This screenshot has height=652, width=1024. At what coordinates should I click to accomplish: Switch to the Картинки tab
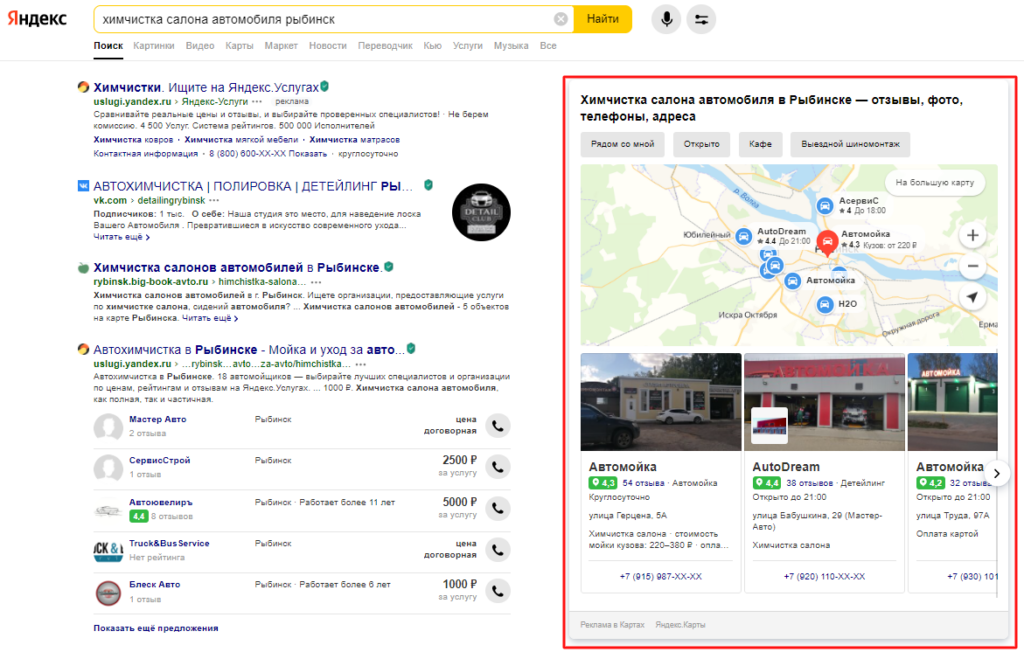click(x=153, y=46)
